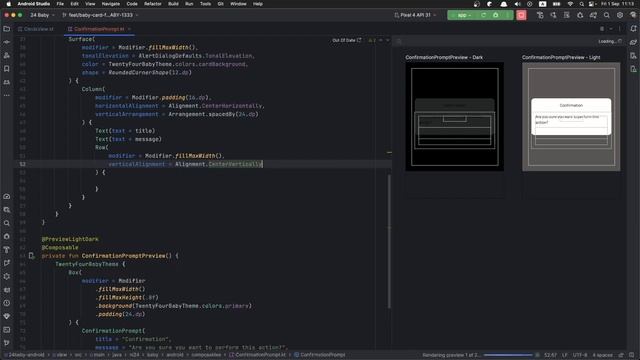Select the ConfirmationPromptPreview - Dark preview thumbnail
The image size is (640, 360).
pos(454,116)
